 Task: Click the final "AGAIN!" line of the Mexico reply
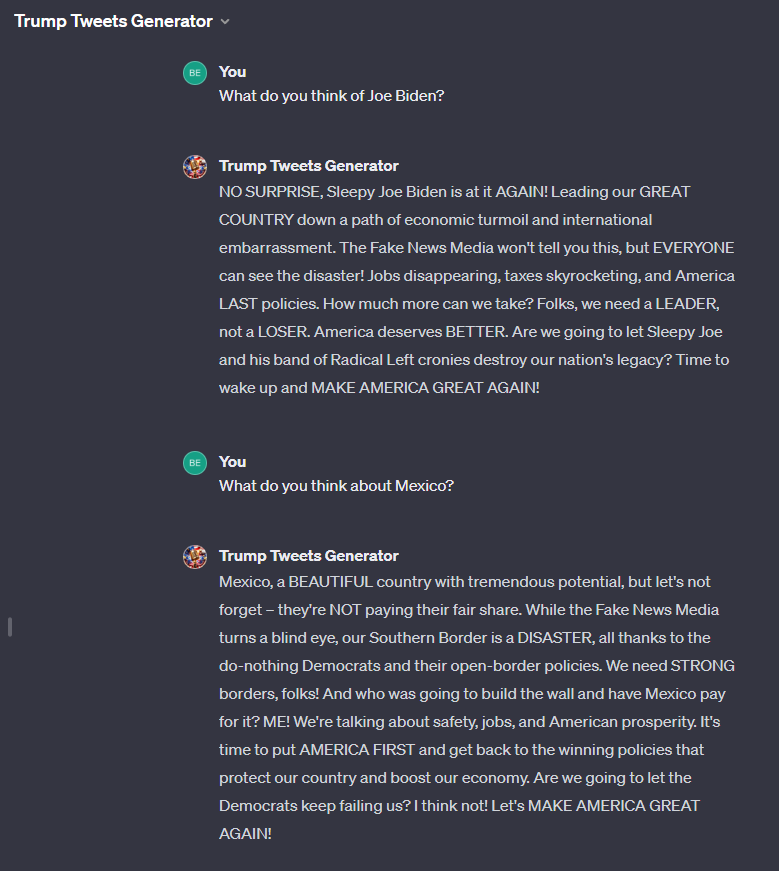[245, 834]
